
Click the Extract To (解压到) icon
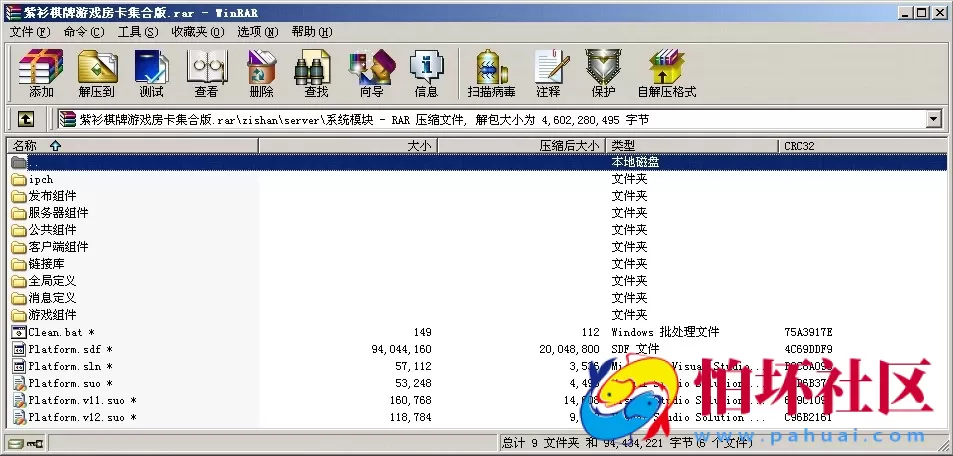click(97, 74)
